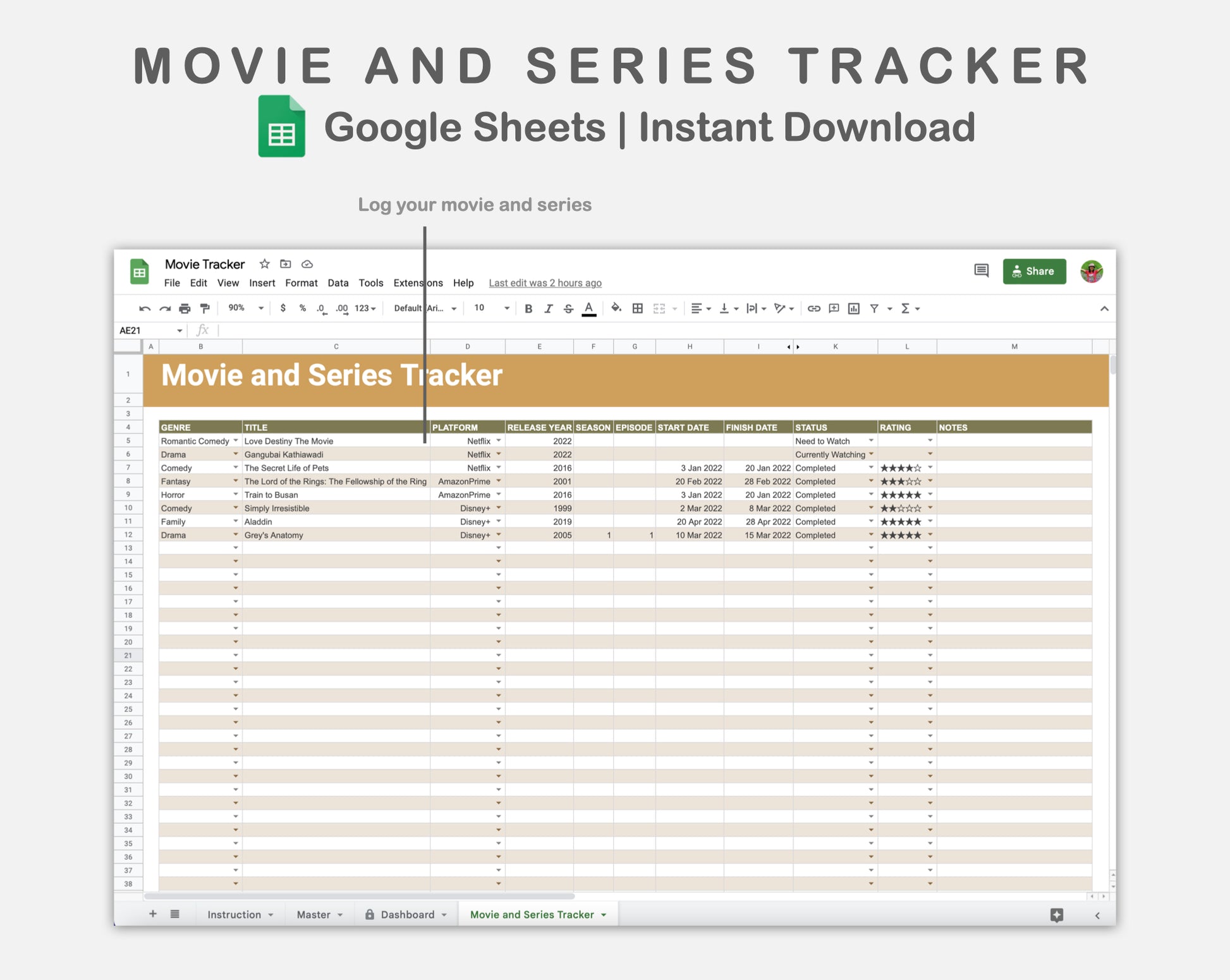This screenshot has height=980, width=1230.
Task: Open the comment history icon
Action: [x=981, y=271]
